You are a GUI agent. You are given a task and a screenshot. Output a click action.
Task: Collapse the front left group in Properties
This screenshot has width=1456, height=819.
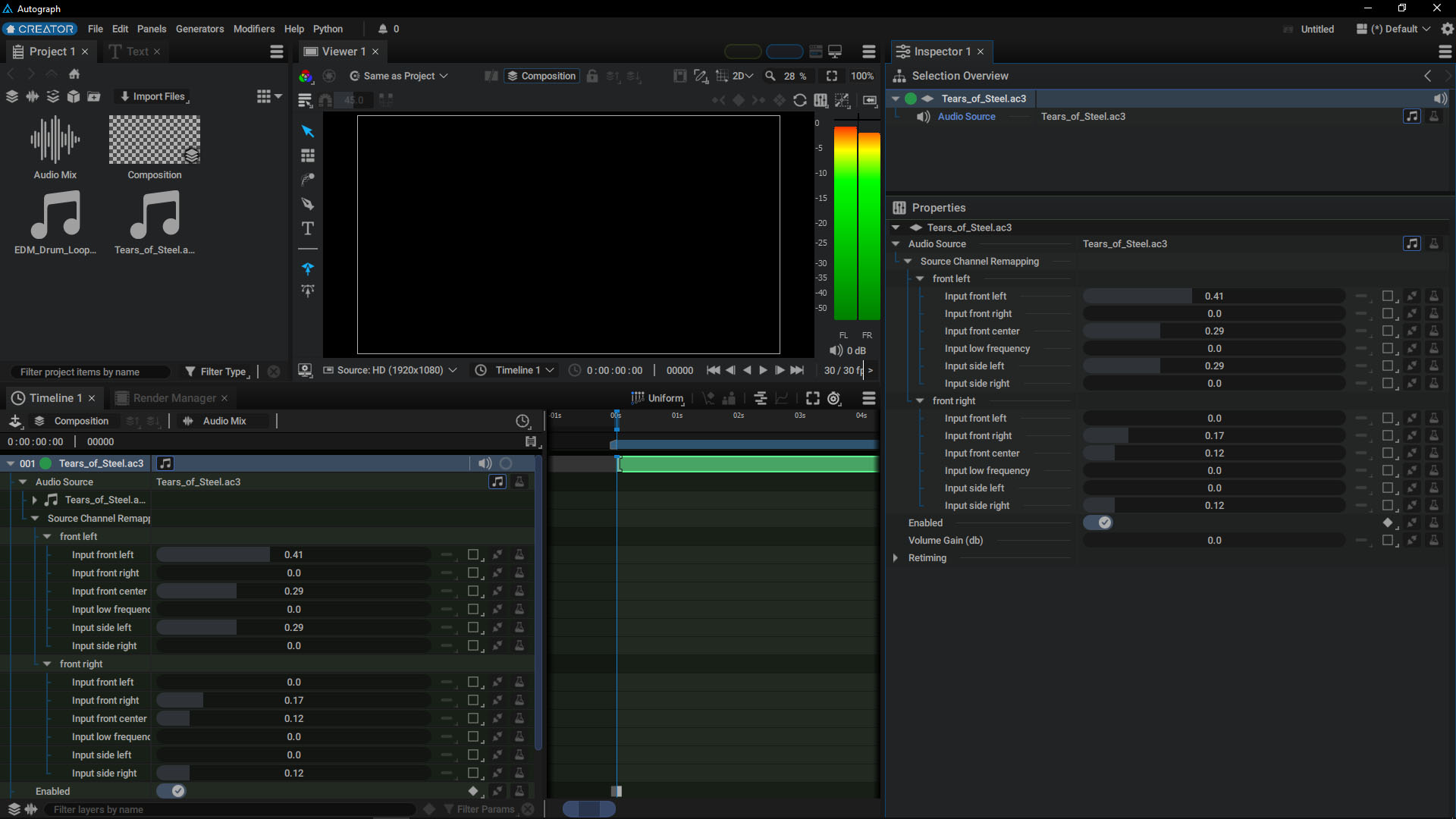point(920,278)
